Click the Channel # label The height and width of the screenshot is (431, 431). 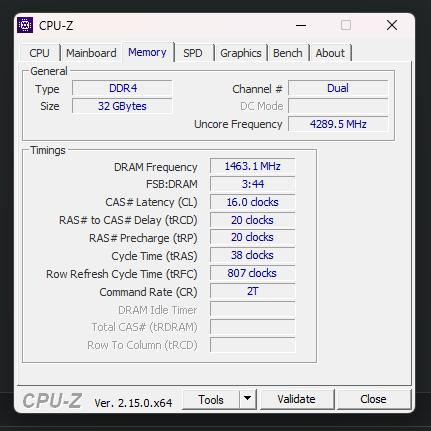point(257,89)
